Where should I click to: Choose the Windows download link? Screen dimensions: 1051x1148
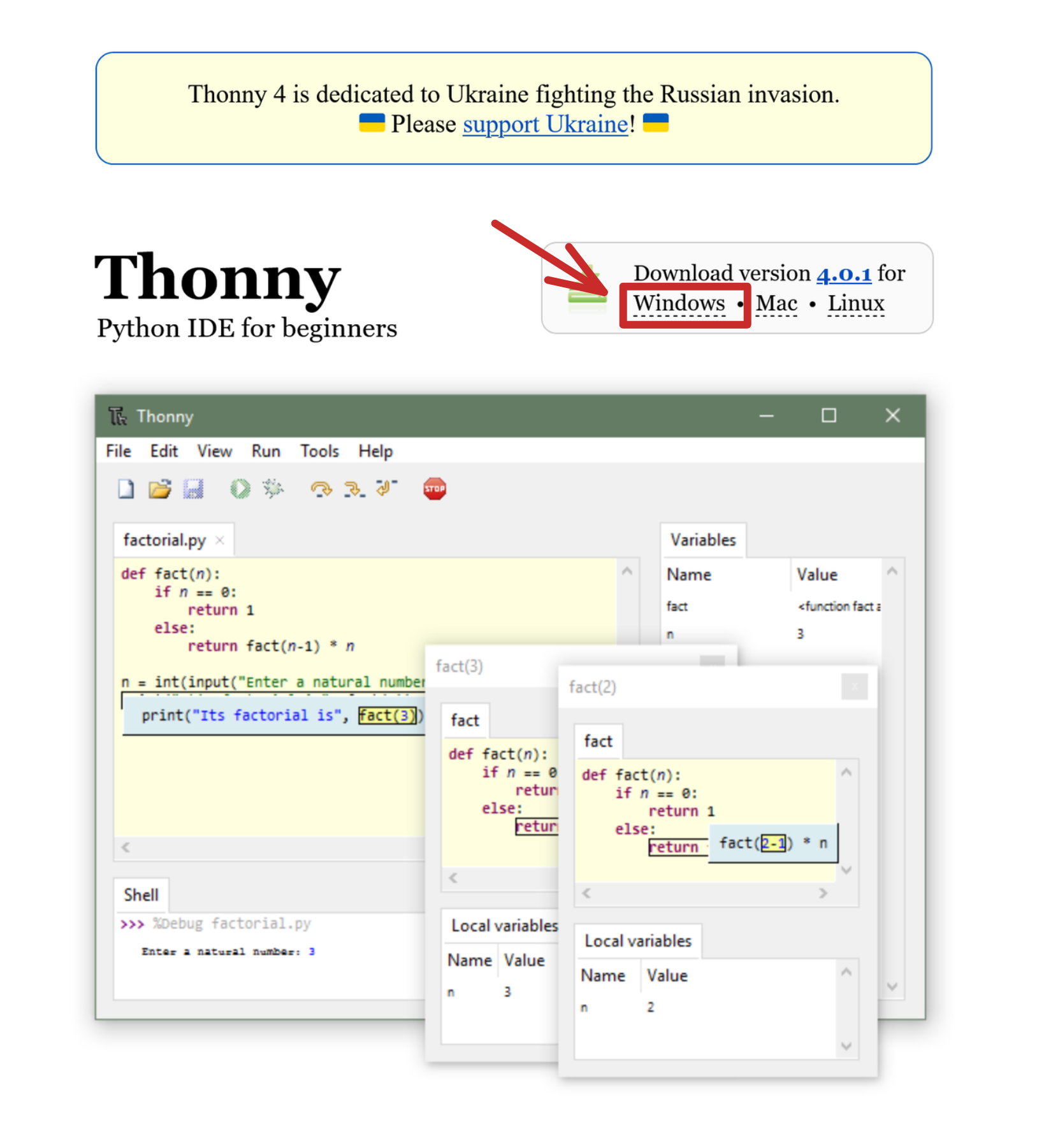(679, 304)
